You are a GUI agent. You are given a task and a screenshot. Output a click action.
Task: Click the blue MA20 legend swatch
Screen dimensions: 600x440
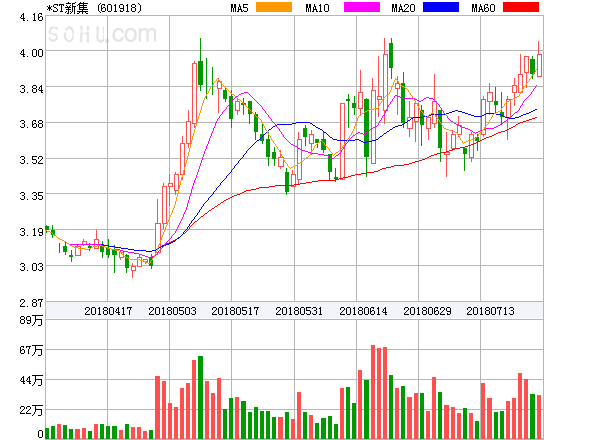[441, 7]
